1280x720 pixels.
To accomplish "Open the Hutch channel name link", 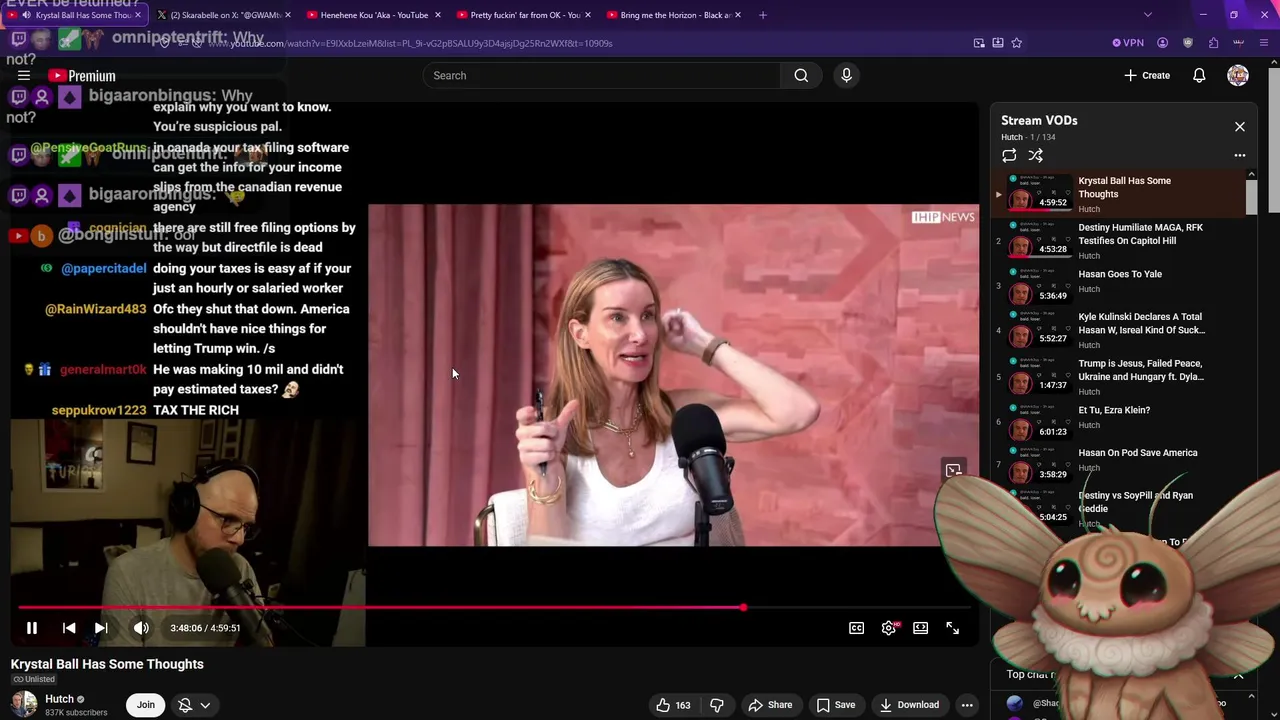I will (x=60, y=699).
